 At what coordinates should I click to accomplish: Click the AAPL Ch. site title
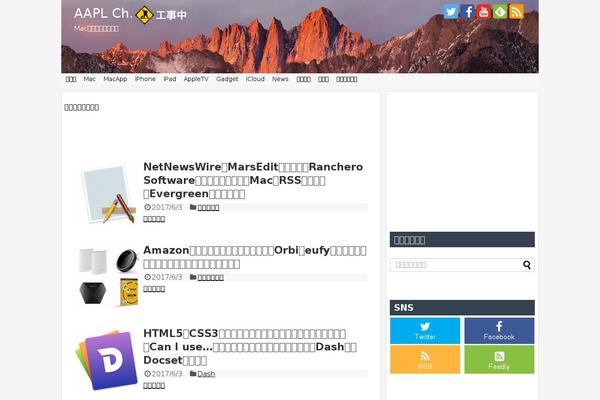click(x=103, y=13)
